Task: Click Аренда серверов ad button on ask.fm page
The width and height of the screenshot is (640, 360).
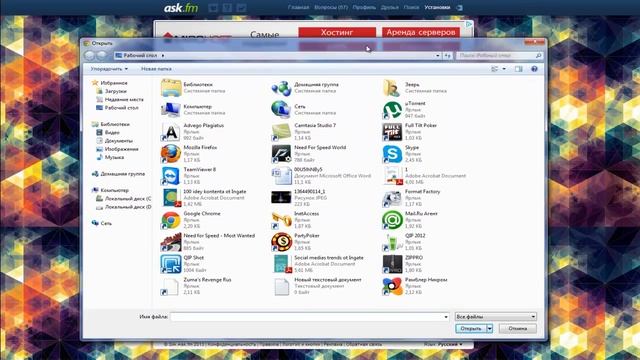Action: [421, 32]
